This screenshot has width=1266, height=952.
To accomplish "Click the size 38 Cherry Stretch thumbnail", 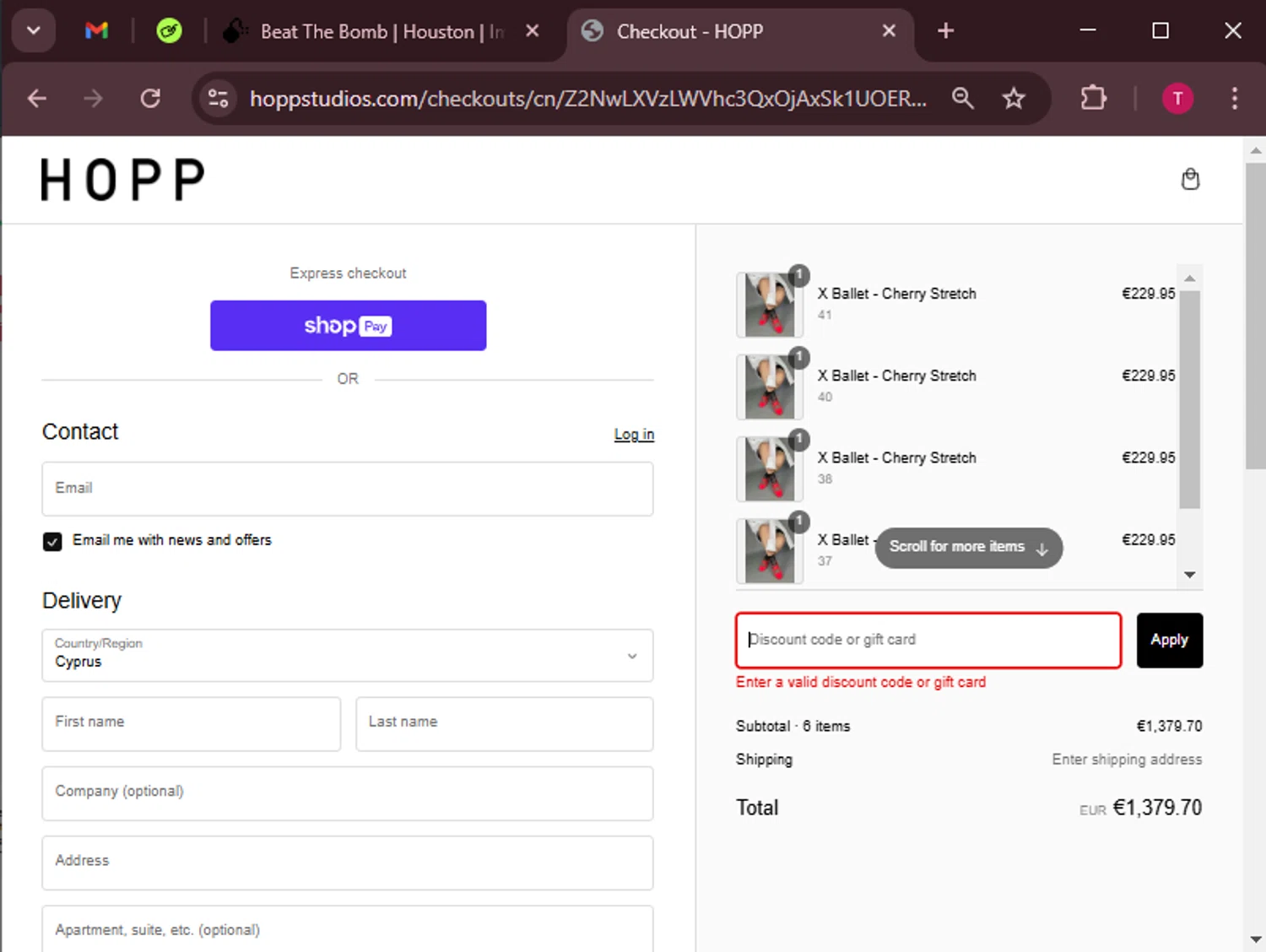I will coord(770,468).
